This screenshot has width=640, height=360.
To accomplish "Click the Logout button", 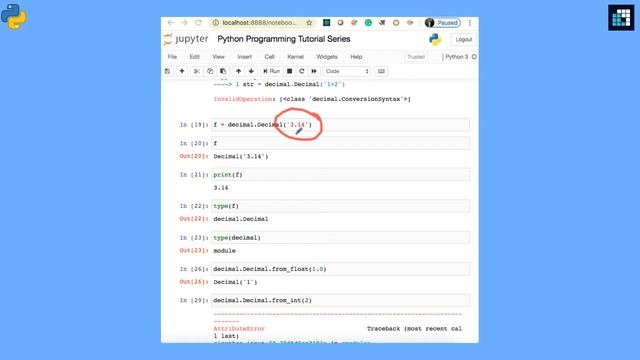I will tap(464, 40).
